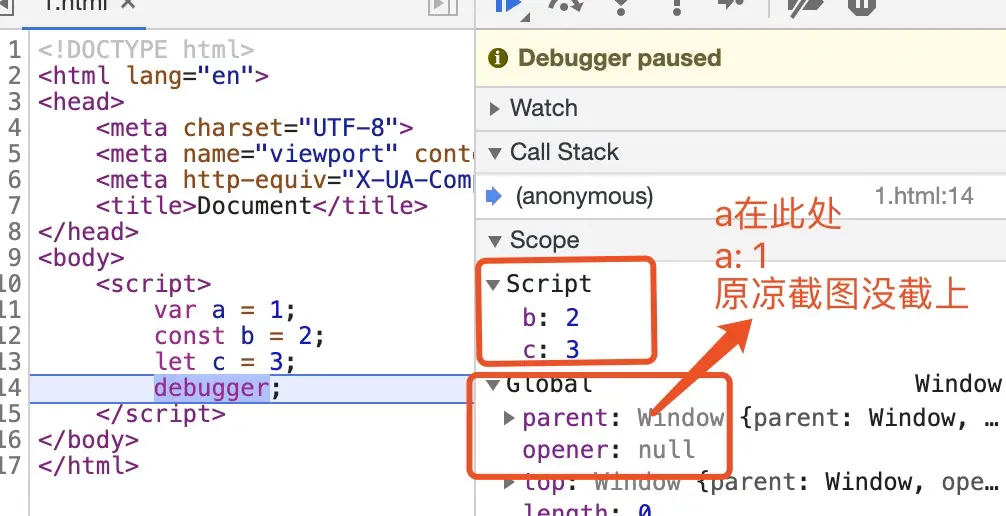Click the <title>Document</title> code line
1006x516 pixels.
click(x=262, y=206)
